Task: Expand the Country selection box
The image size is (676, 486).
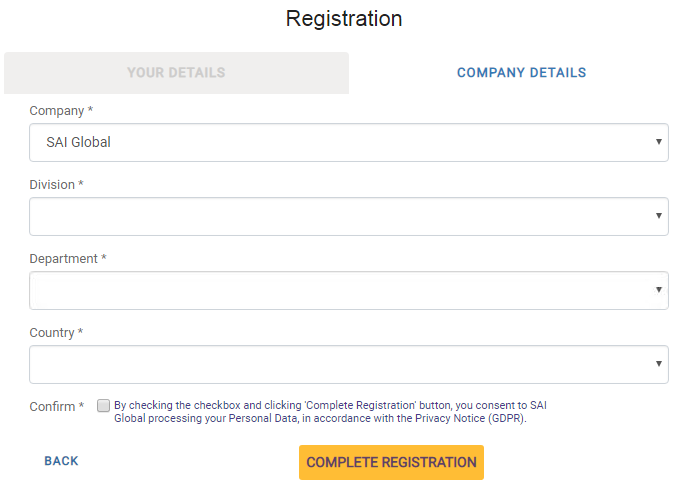Action: point(340,364)
